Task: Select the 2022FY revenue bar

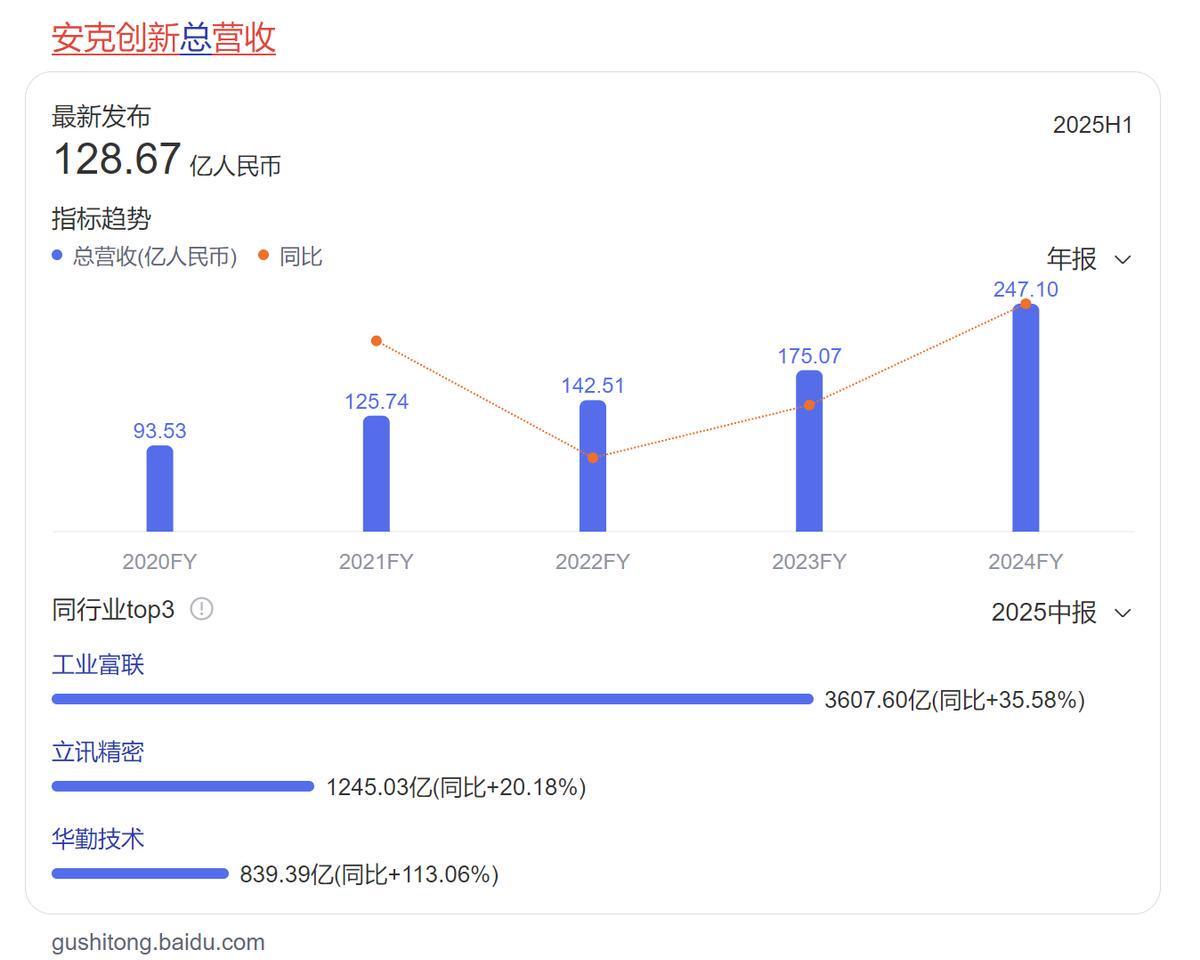Action: coord(593,466)
